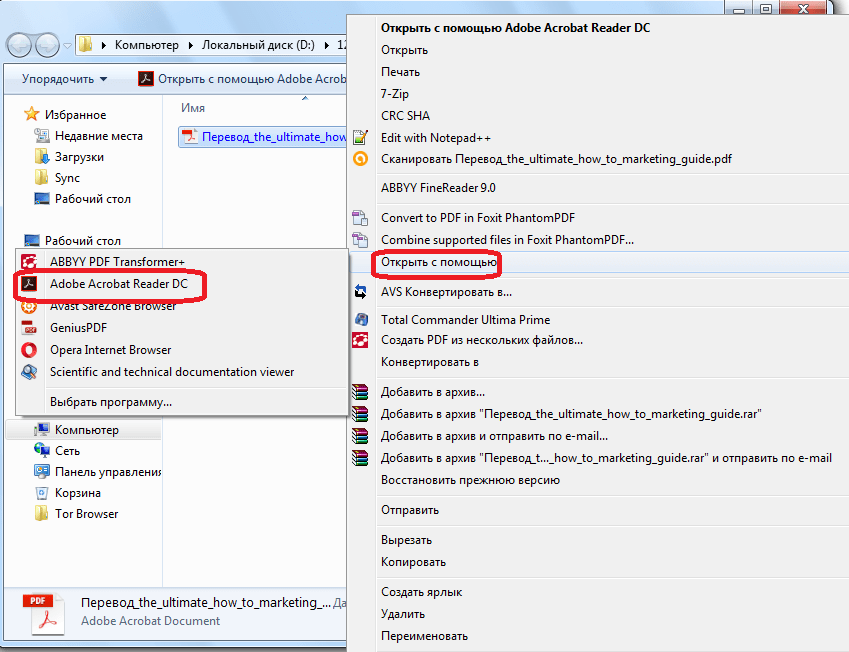Open the Открыть с помощью submenu

439,262
